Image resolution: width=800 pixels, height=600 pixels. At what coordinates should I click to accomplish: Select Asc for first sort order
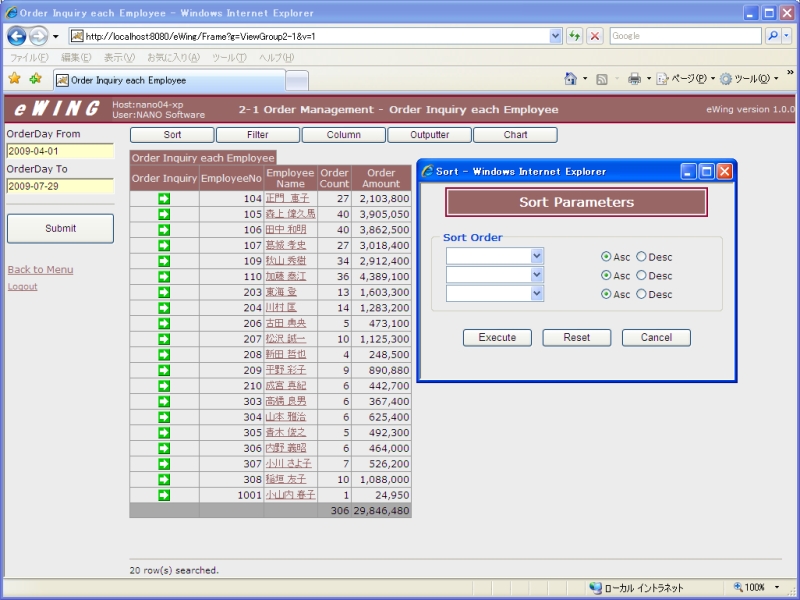point(606,257)
